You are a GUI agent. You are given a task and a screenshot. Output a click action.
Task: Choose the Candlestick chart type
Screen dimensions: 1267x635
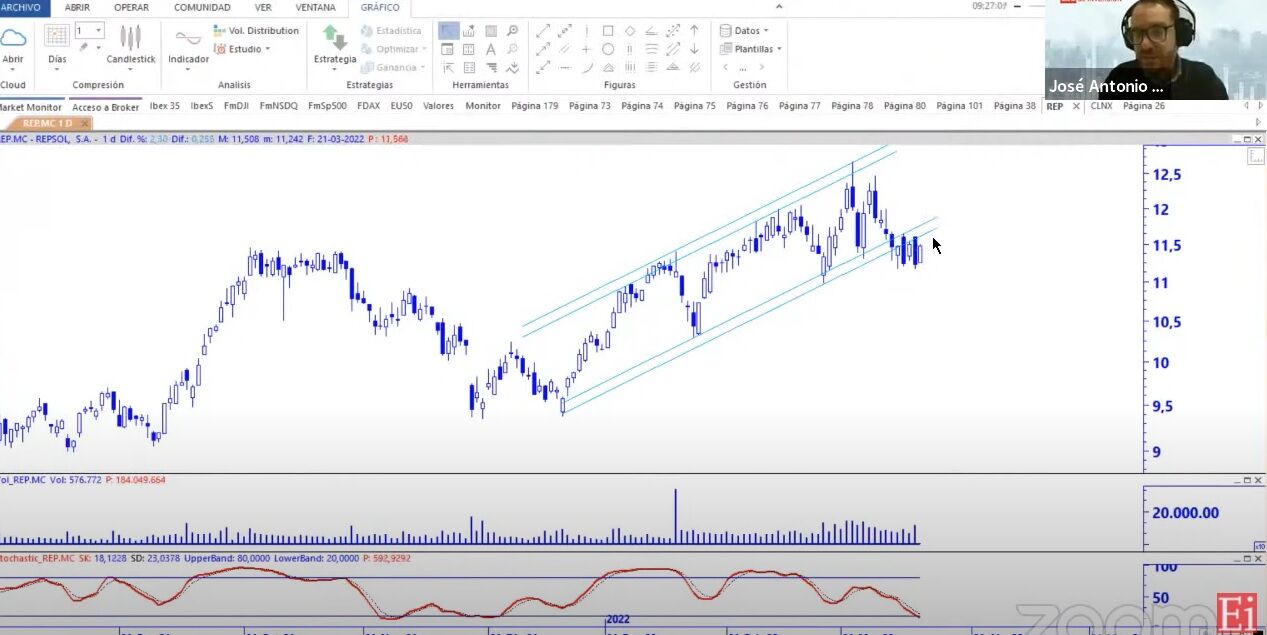[131, 46]
